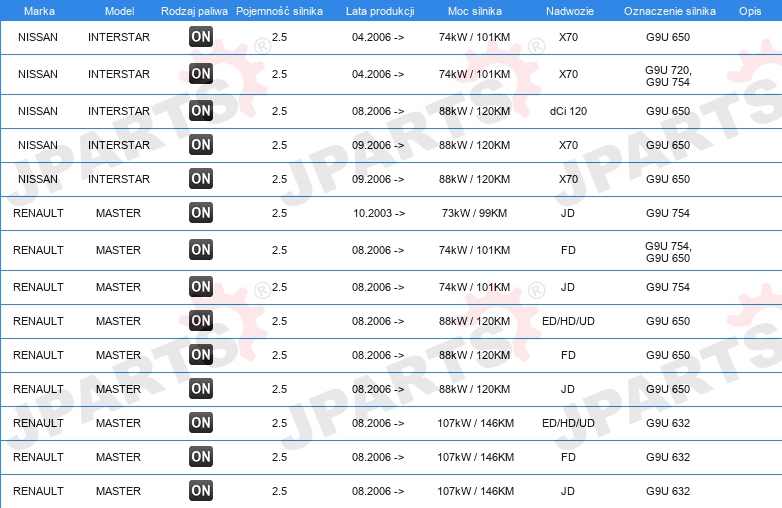This screenshot has height=508, width=782.
Task: Select ED/HD/UD cell in the 107kW row
Action: coord(568,423)
